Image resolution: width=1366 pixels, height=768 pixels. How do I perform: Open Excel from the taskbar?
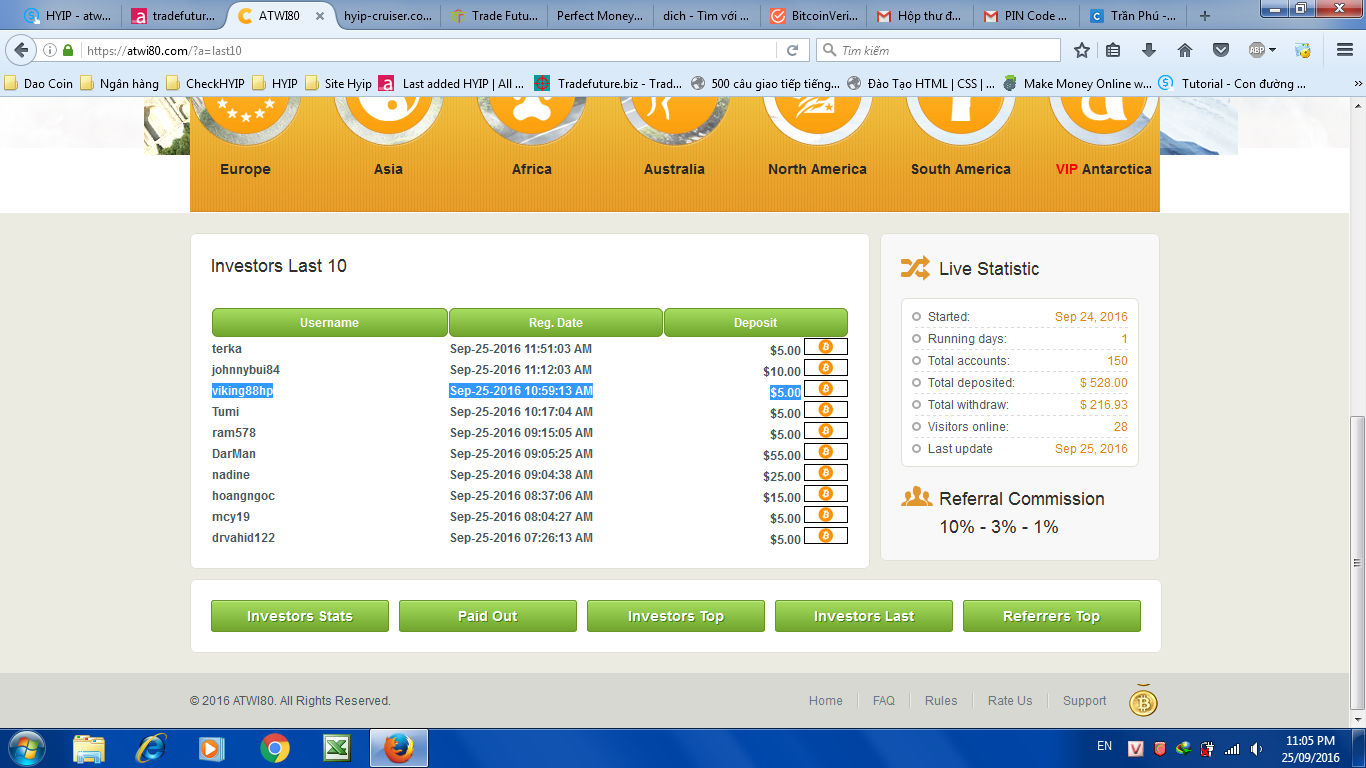(x=336, y=748)
